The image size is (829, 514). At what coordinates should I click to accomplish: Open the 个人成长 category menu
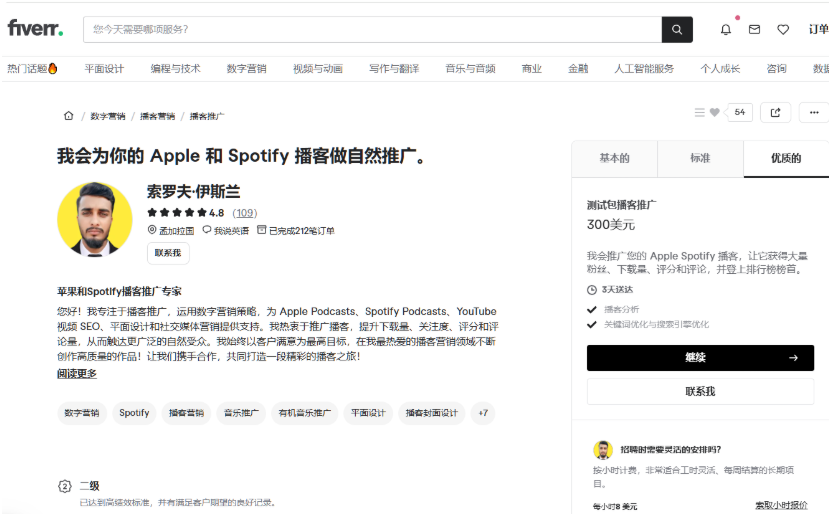[x=720, y=69]
